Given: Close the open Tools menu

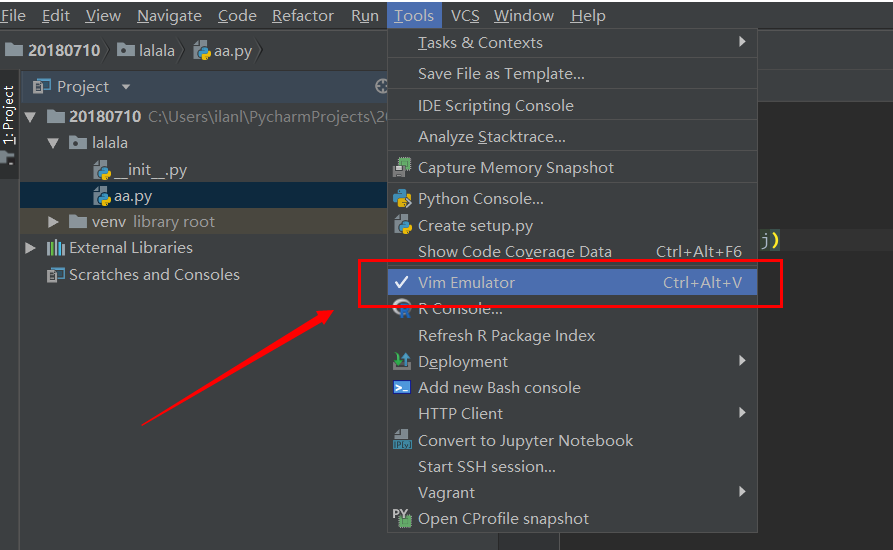Looking at the screenshot, I should coord(414,15).
